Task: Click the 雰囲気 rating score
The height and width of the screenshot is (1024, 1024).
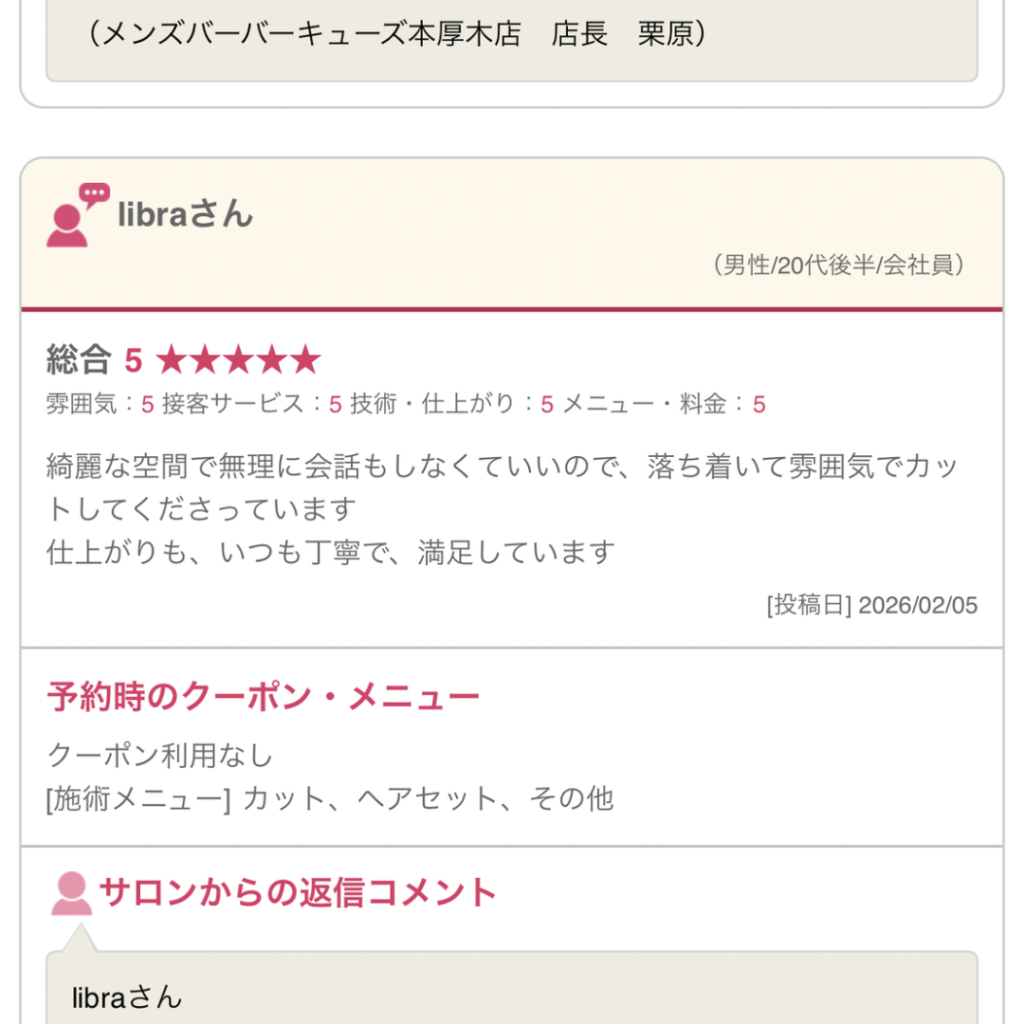Action: point(147,404)
